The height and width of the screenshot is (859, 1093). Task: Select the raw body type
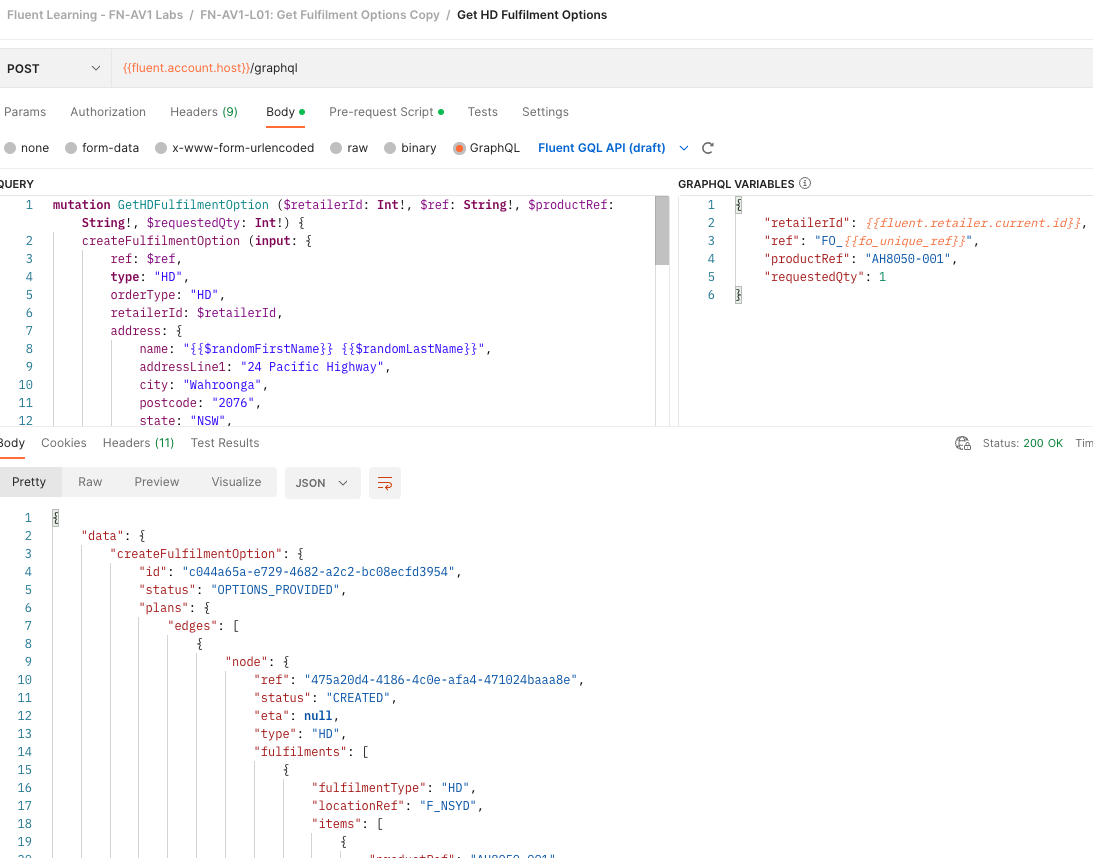click(349, 148)
